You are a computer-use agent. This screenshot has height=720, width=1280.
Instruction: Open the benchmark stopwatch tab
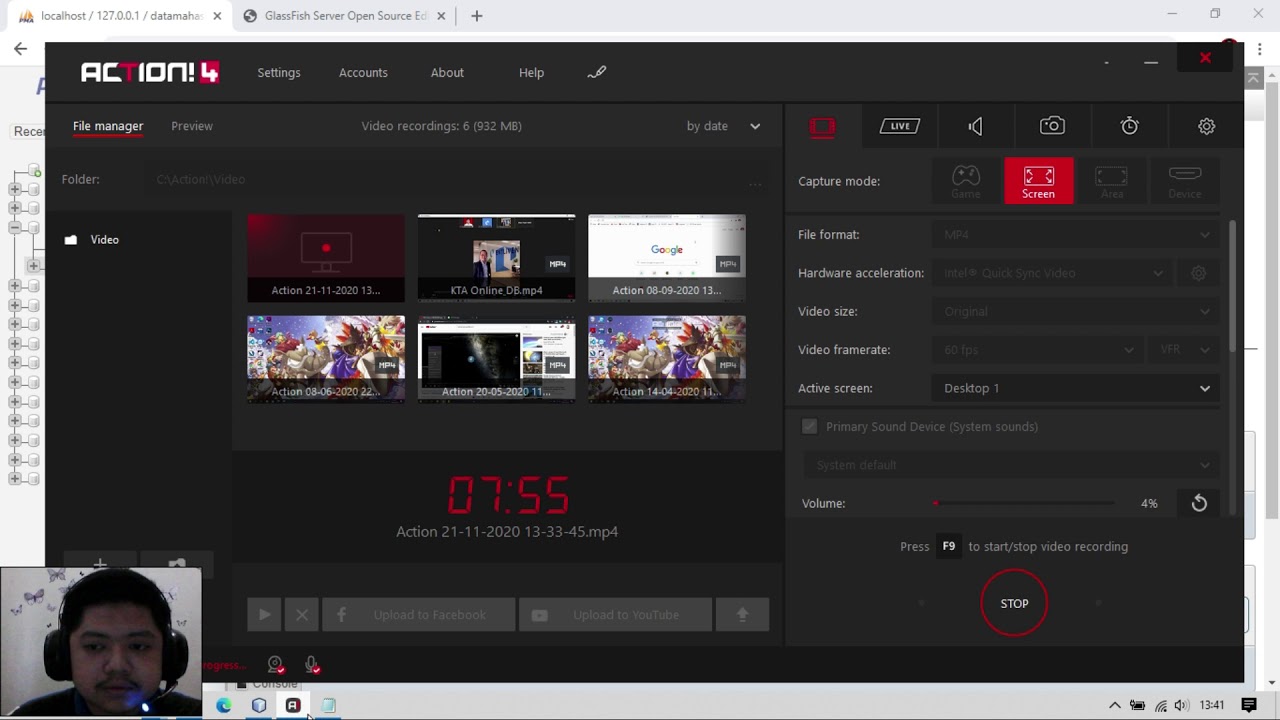click(x=1129, y=126)
